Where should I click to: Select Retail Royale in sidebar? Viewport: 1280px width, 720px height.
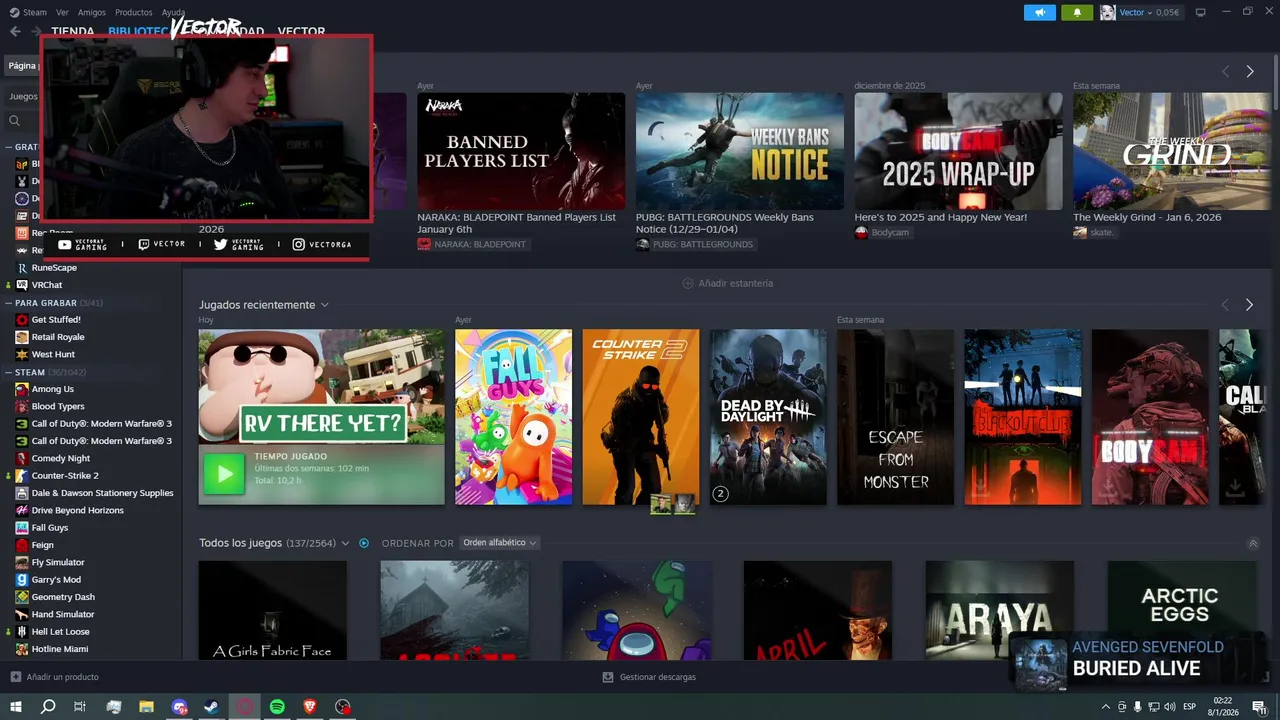coord(58,337)
